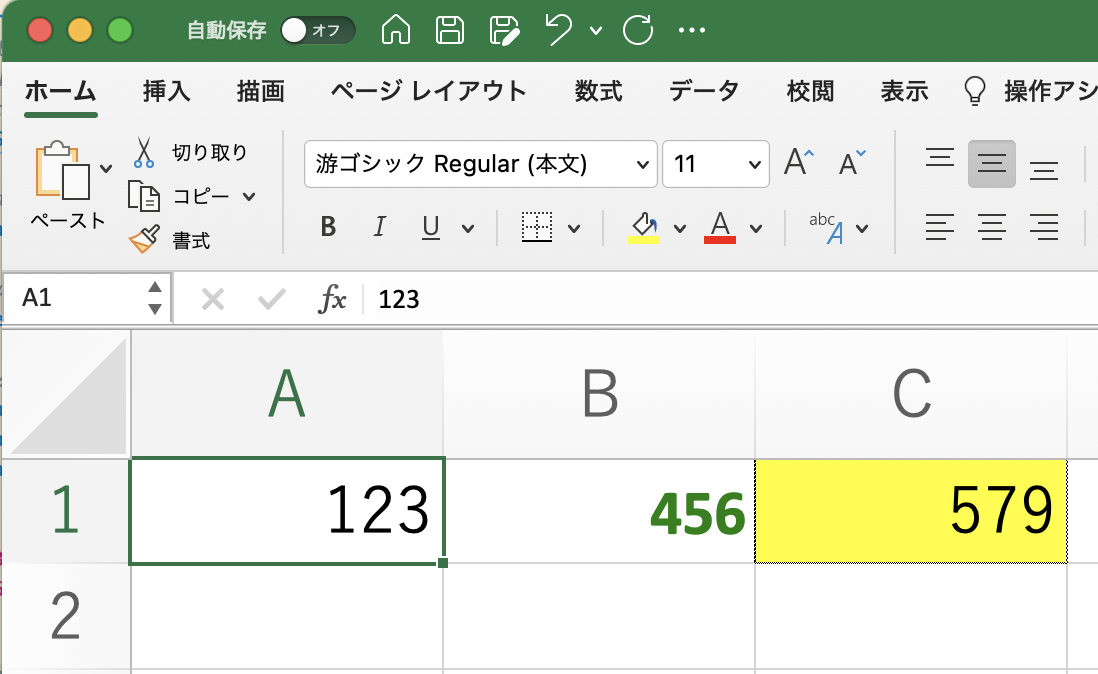
Task: Toggle underline formatting
Action: (429, 227)
